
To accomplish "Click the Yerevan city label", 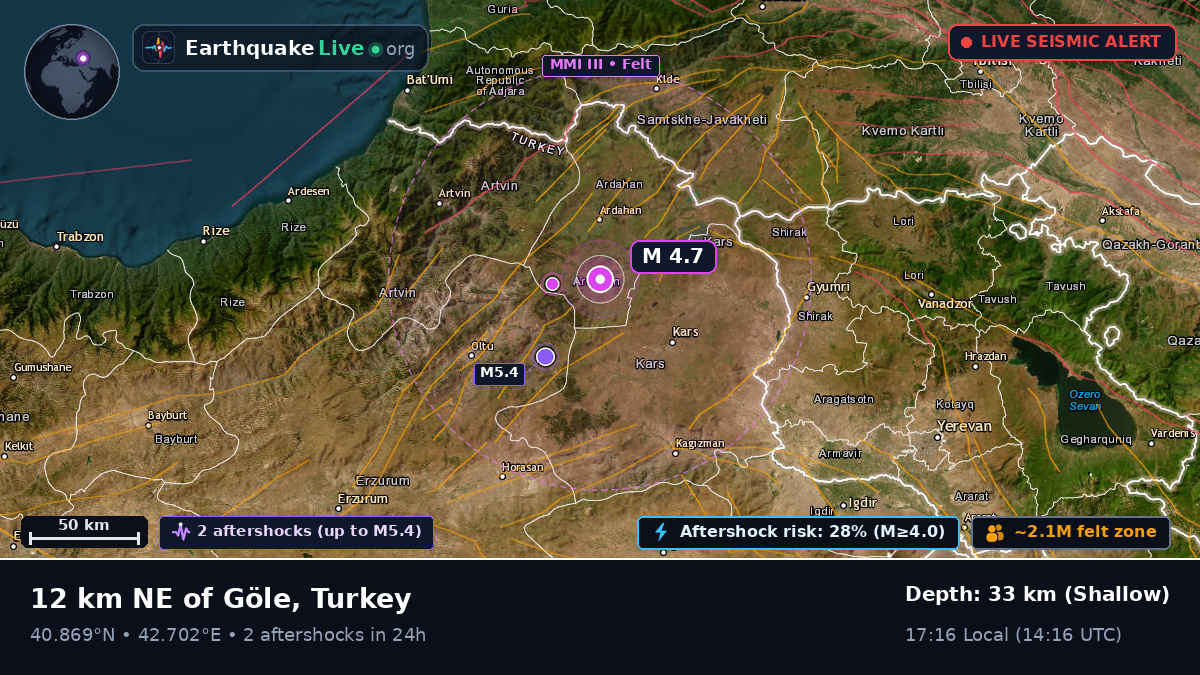I will [x=964, y=426].
